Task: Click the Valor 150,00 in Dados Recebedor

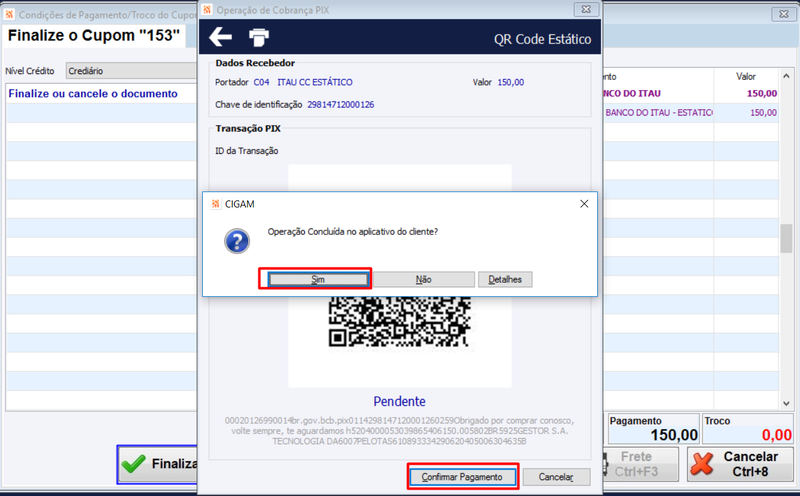Action: point(511,82)
